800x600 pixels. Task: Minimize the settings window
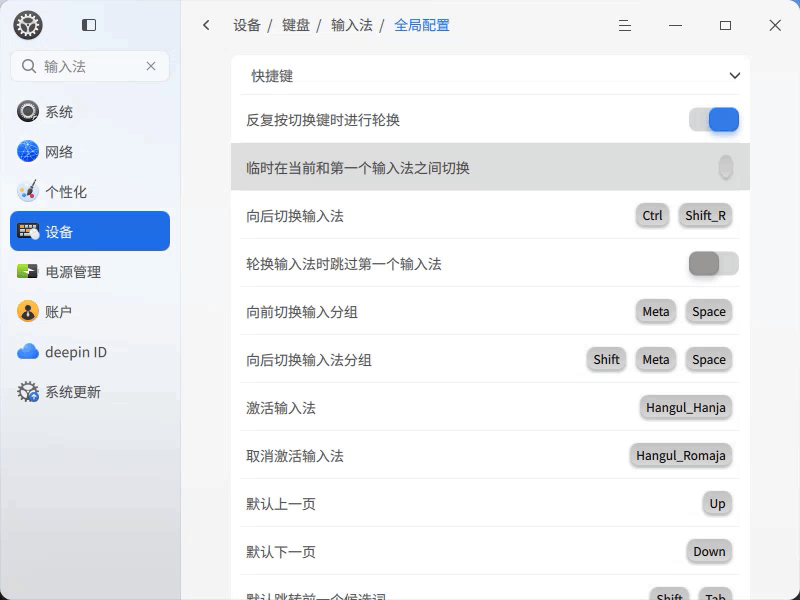coord(676,25)
